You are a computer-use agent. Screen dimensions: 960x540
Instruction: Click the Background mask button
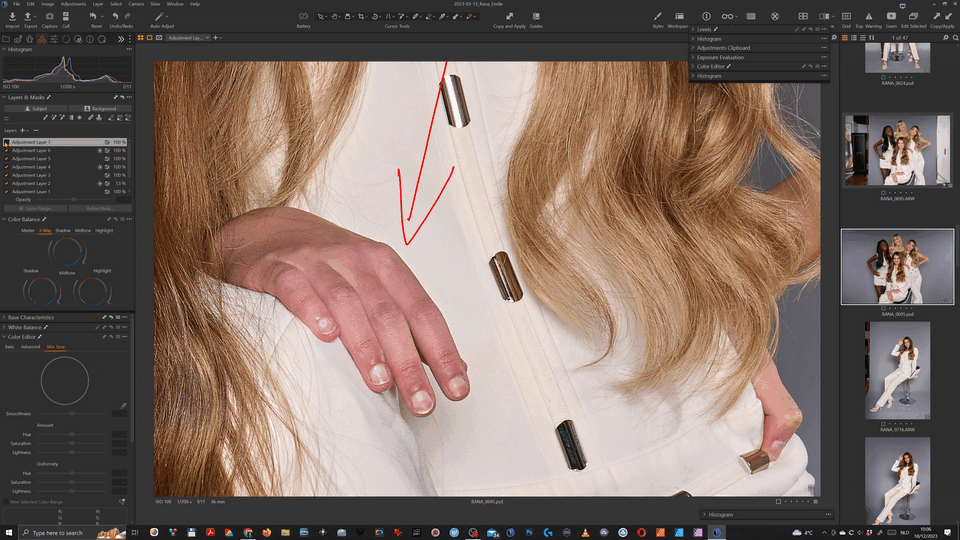100,108
